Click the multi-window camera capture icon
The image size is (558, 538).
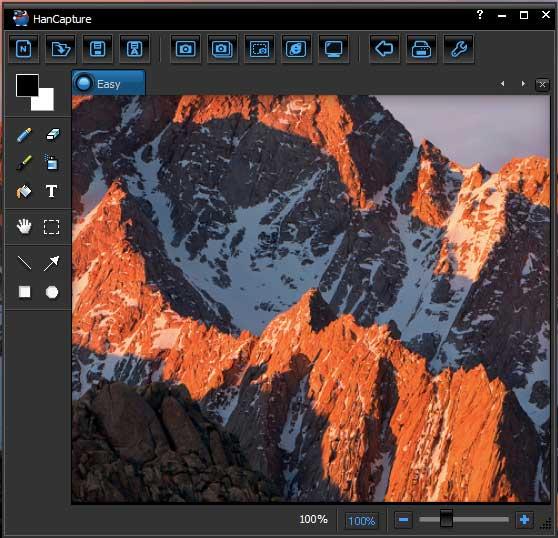click(222, 49)
